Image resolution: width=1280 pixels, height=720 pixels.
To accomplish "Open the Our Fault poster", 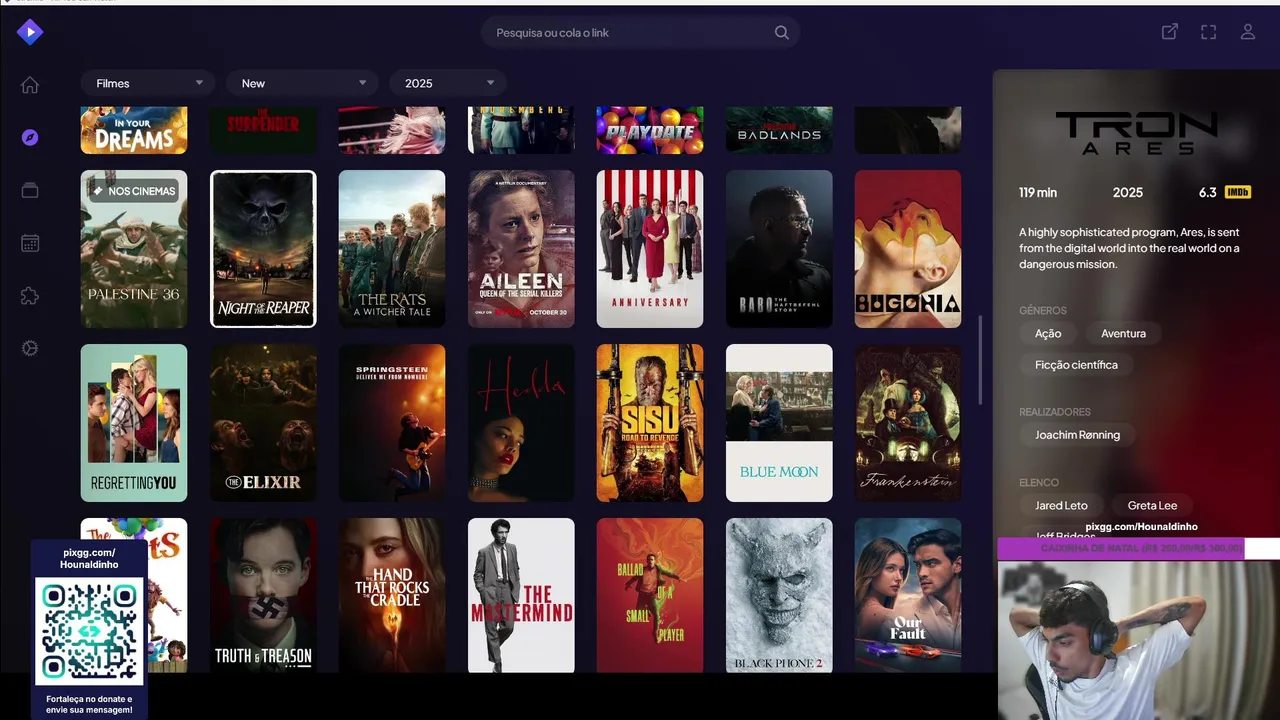I will (x=908, y=595).
